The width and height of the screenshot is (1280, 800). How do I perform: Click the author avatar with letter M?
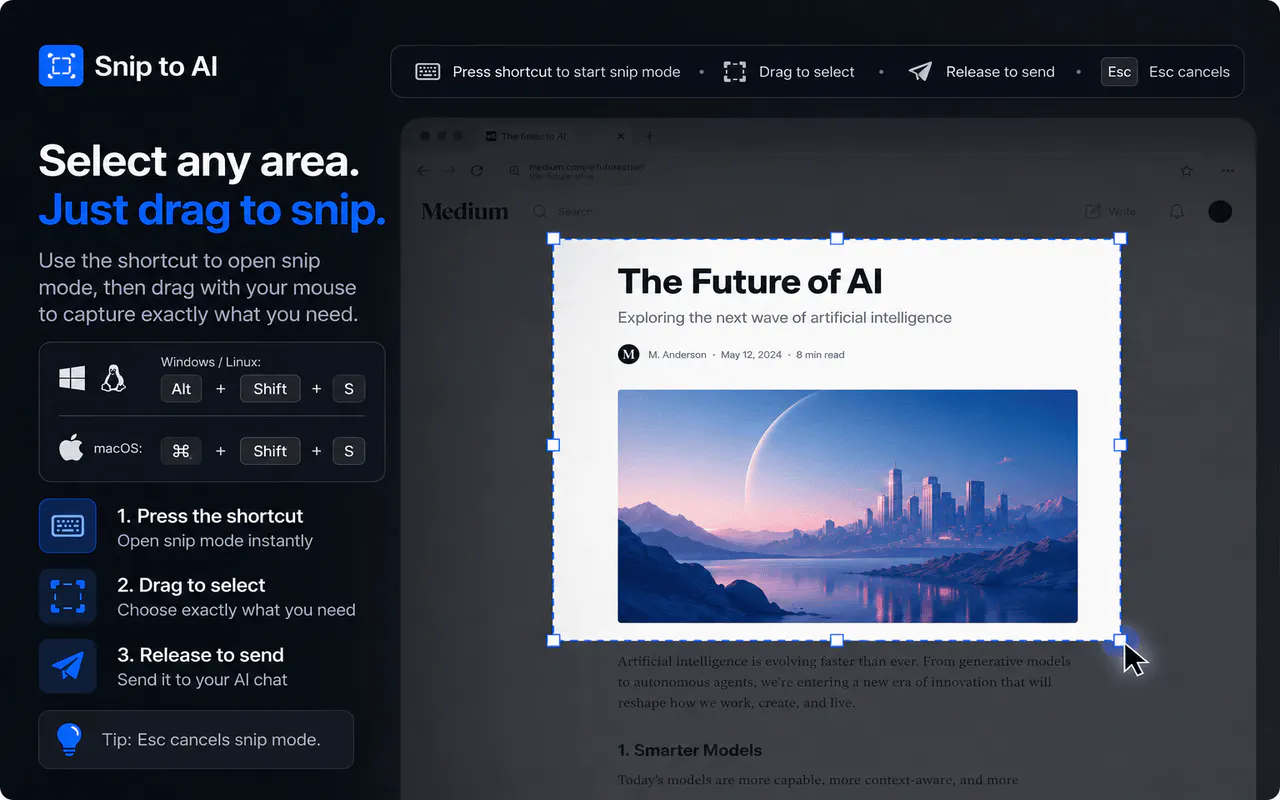tap(628, 354)
